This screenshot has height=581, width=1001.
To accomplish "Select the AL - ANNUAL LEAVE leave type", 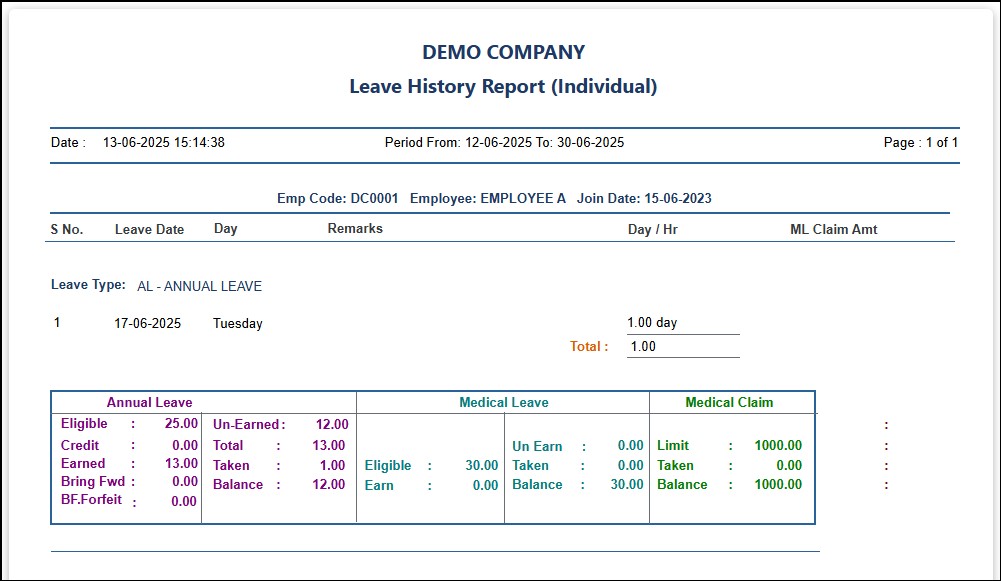I will (199, 287).
